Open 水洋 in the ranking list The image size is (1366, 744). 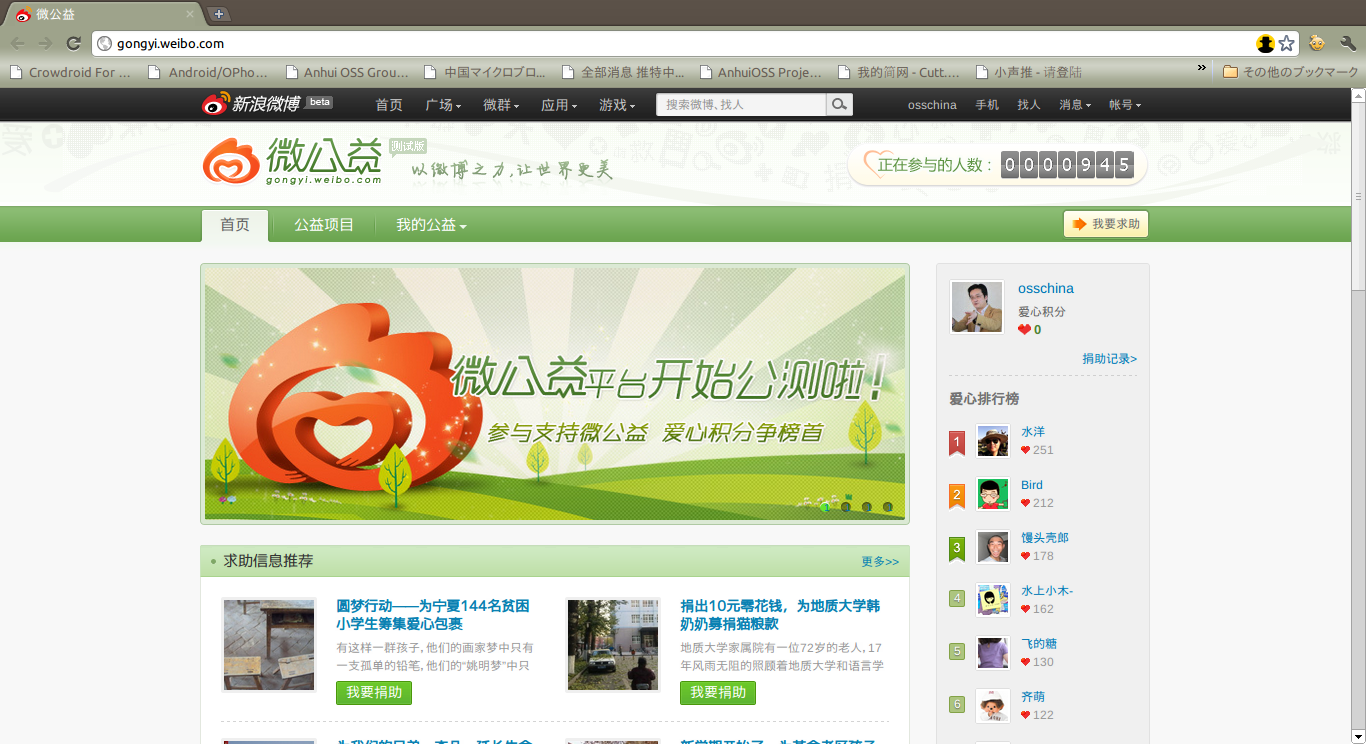(1033, 432)
